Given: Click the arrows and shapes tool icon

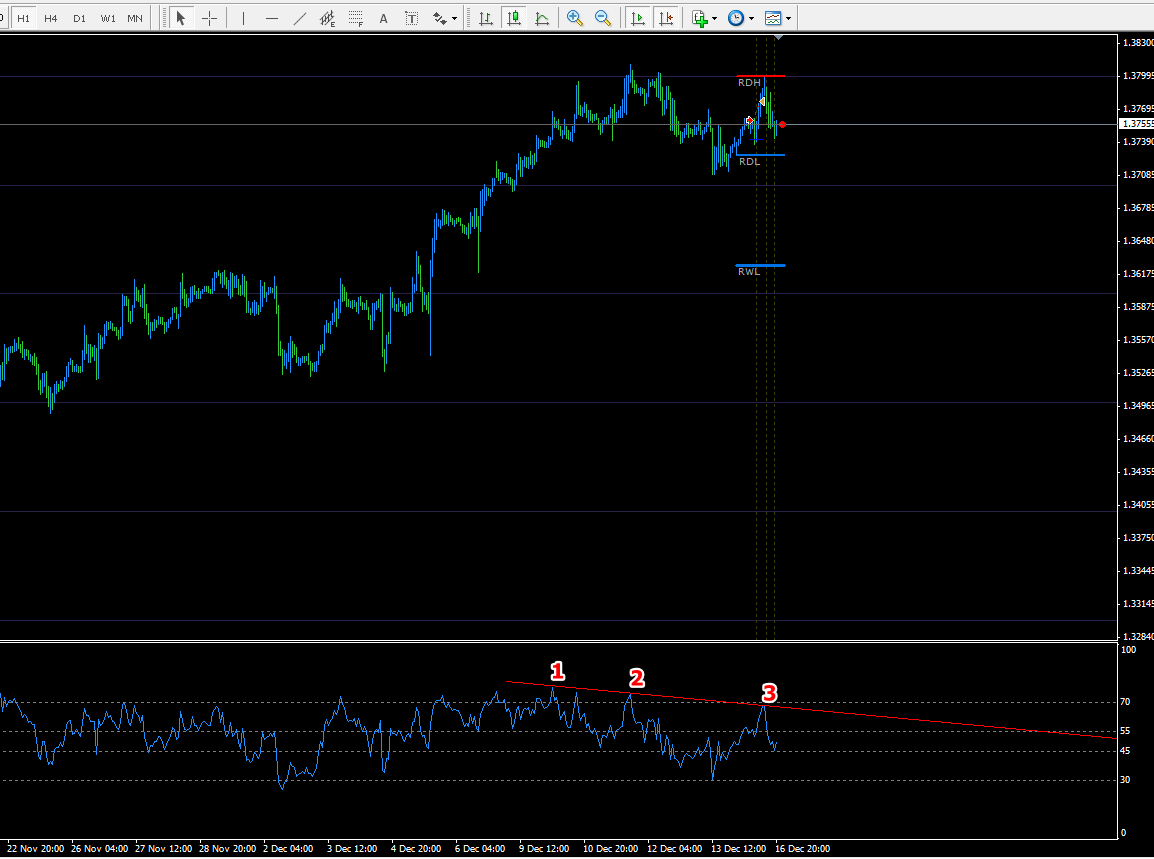Looking at the screenshot, I should pos(439,18).
